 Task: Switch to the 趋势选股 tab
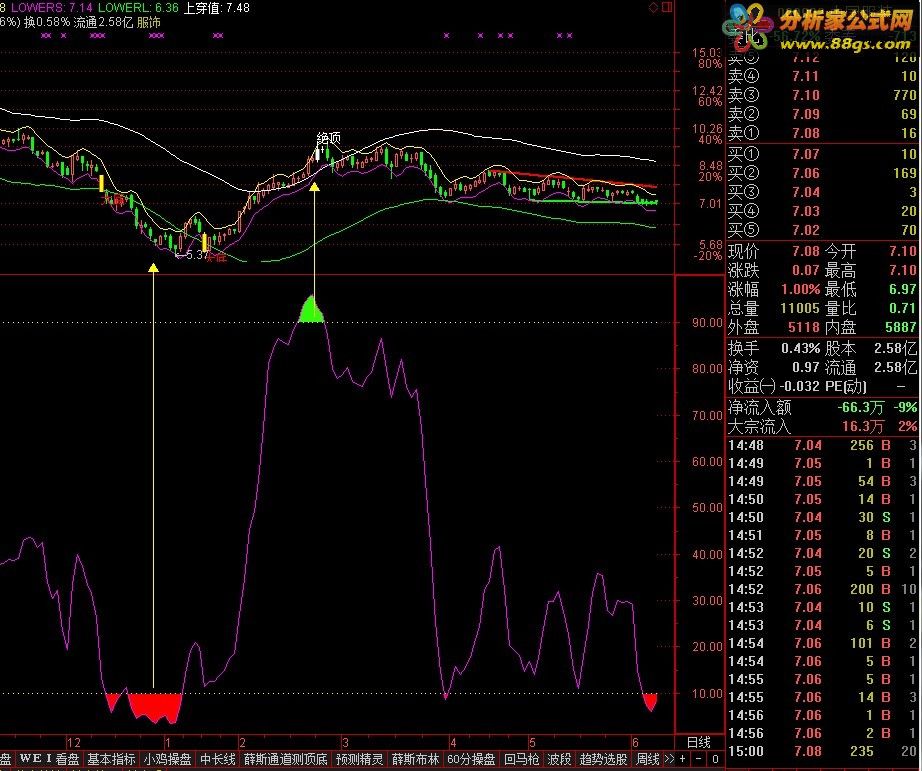(603, 759)
